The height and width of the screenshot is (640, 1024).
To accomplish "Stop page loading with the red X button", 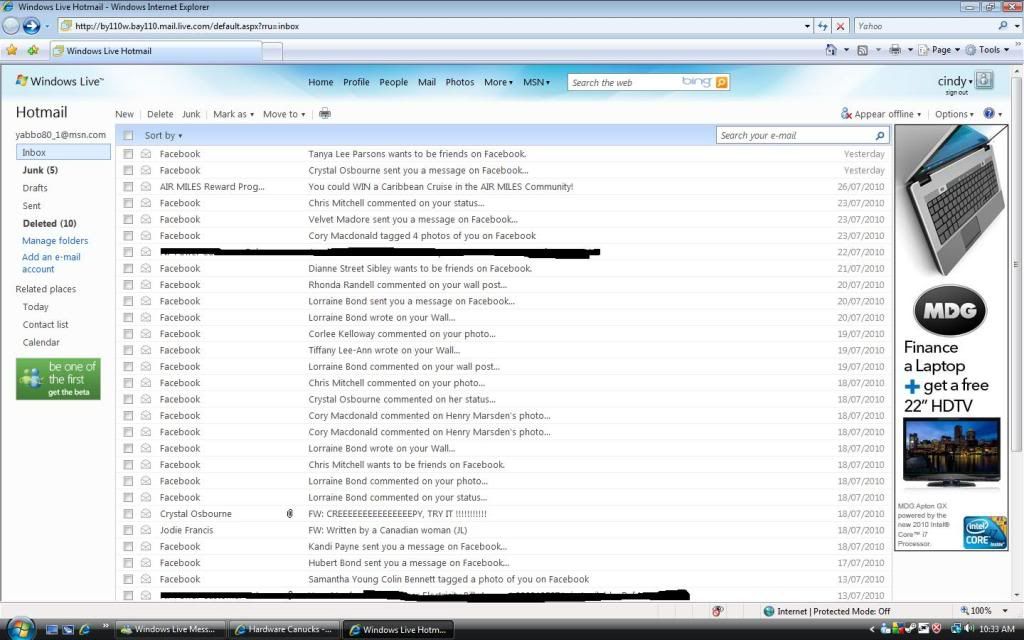I will tap(840, 26).
